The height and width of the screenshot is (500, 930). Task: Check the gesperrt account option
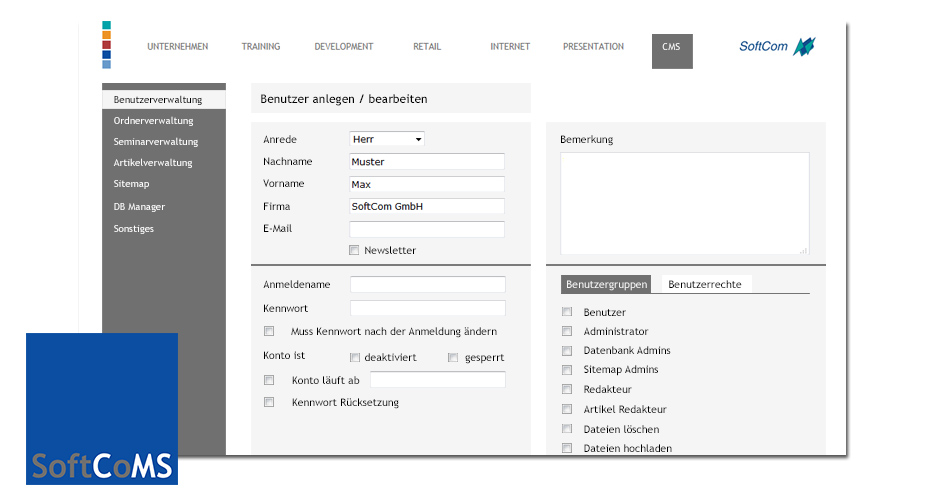pyautogui.click(x=453, y=357)
